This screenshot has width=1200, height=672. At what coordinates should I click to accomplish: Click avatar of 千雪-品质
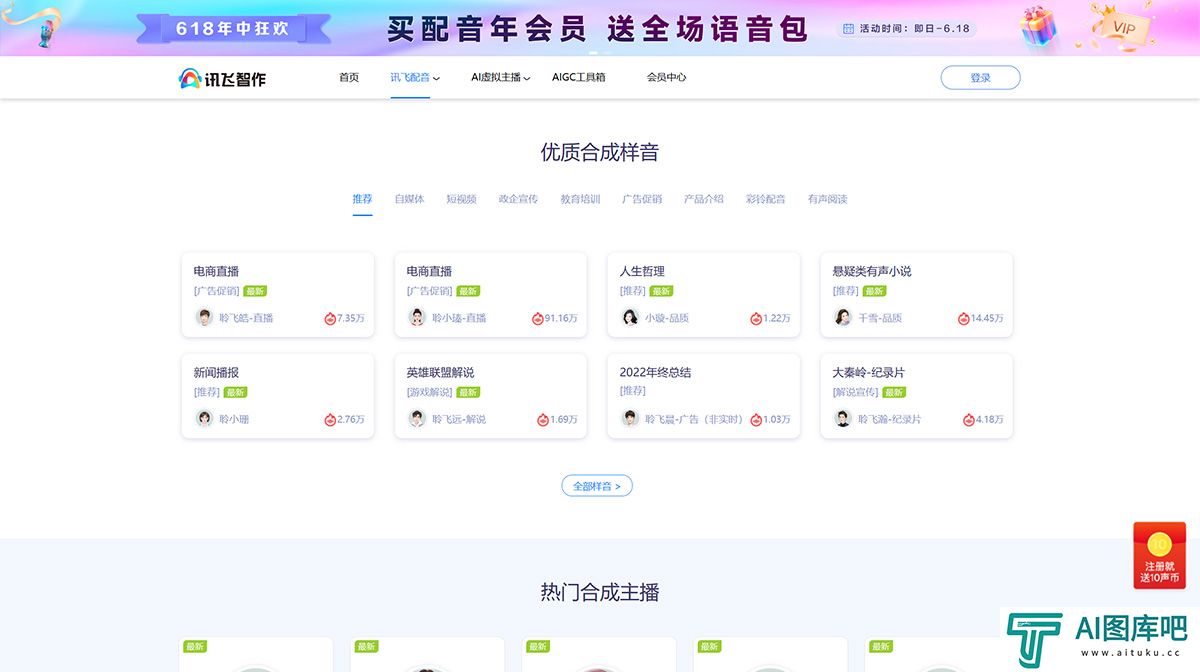[x=843, y=317]
